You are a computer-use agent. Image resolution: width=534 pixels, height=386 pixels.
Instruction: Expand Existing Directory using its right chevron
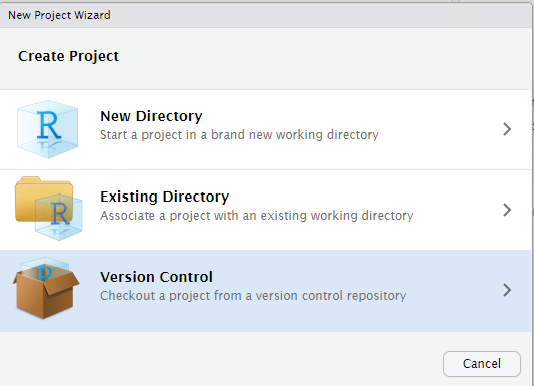click(507, 210)
